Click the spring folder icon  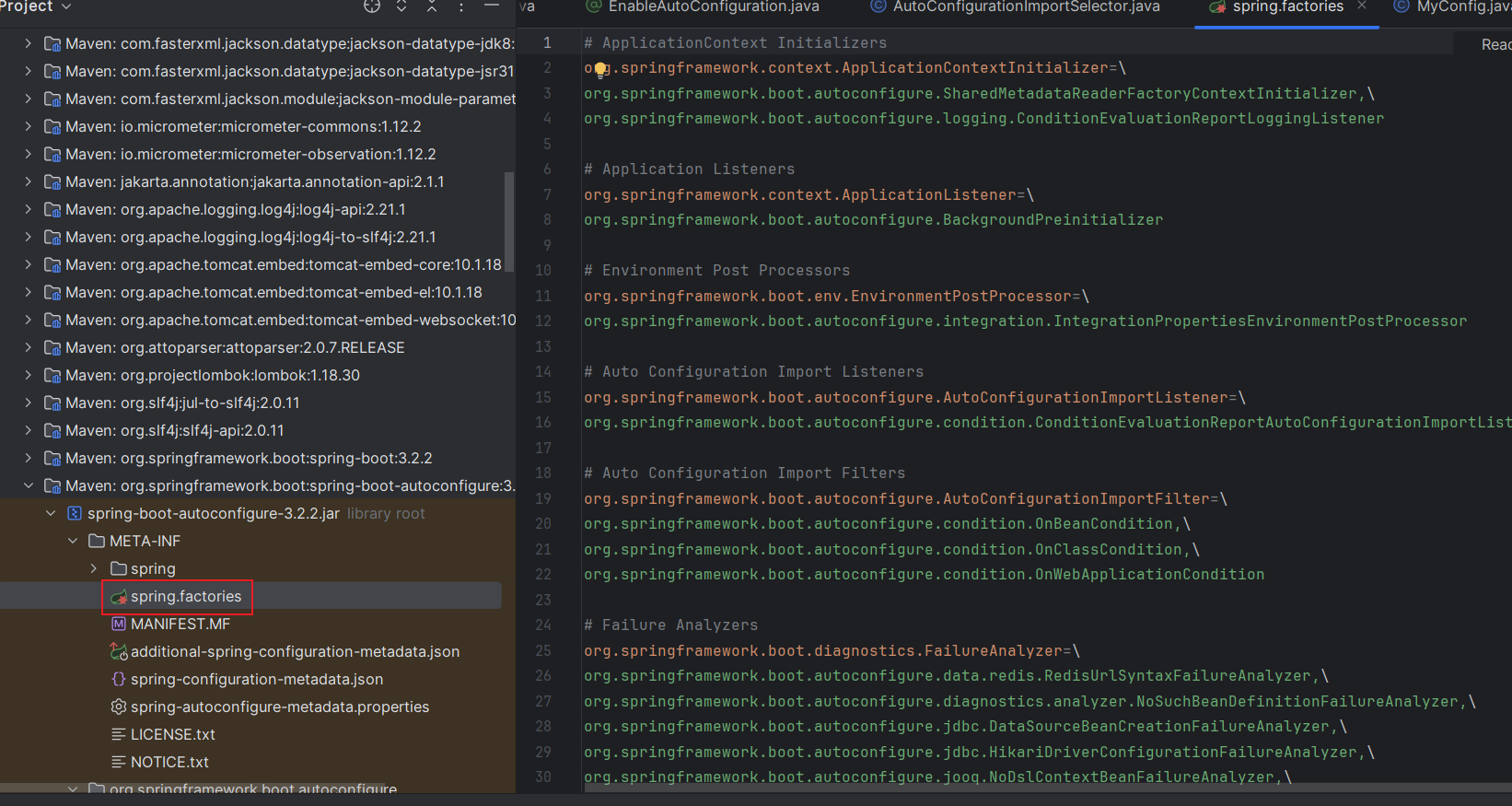click(119, 568)
